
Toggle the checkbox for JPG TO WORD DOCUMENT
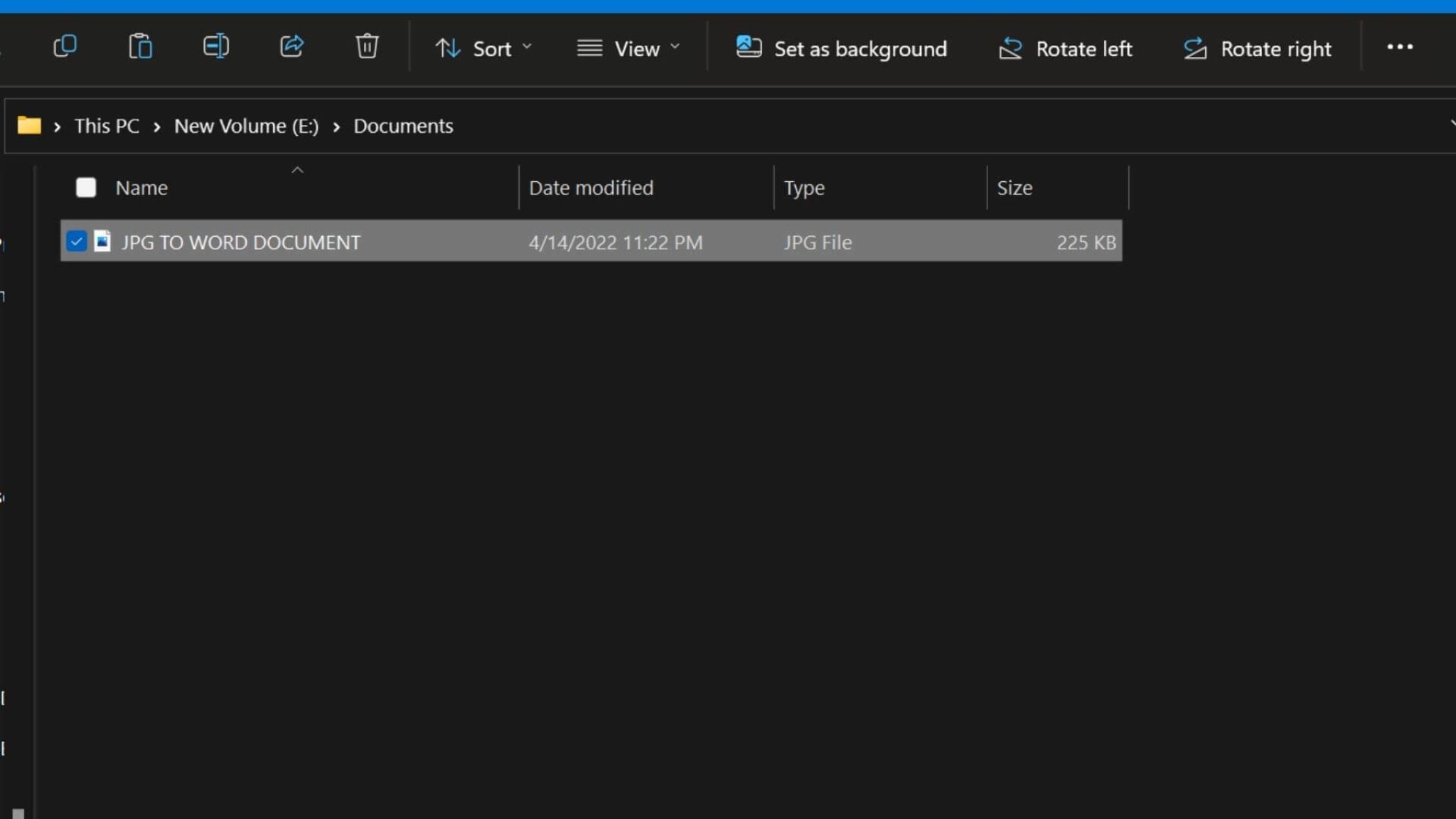[76, 241]
